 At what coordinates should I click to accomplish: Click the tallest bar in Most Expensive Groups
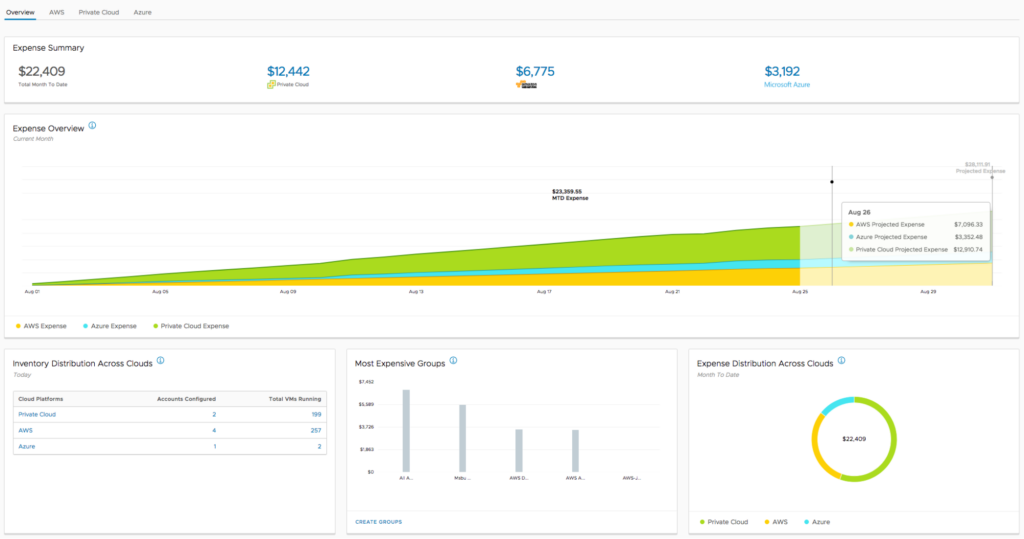tap(406, 430)
